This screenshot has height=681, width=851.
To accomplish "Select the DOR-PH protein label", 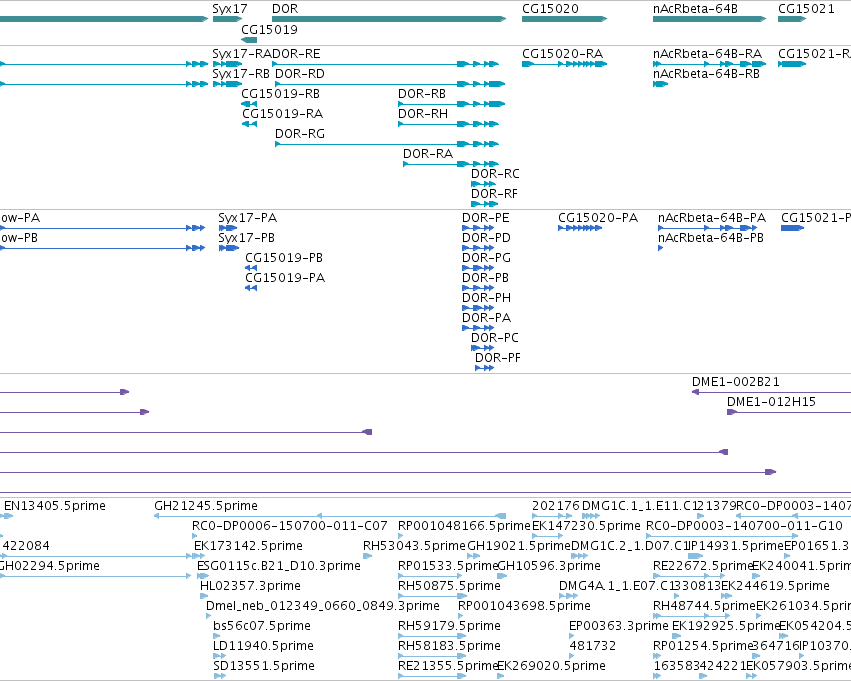I will pos(486,298).
